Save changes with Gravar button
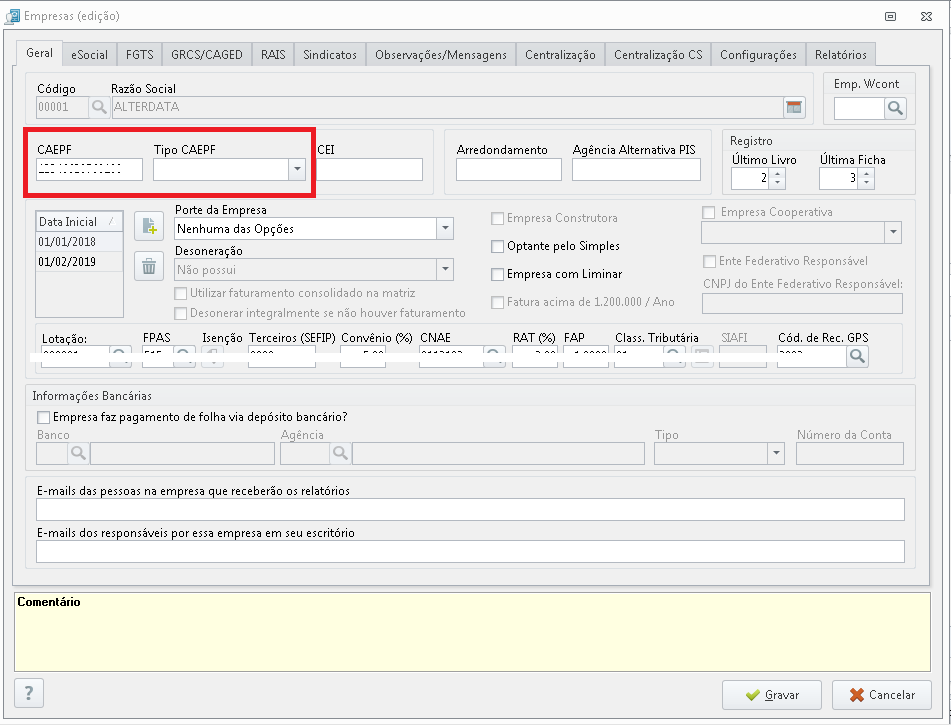The width and height of the screenshot is (951, 726). click(x=771, y=695)
